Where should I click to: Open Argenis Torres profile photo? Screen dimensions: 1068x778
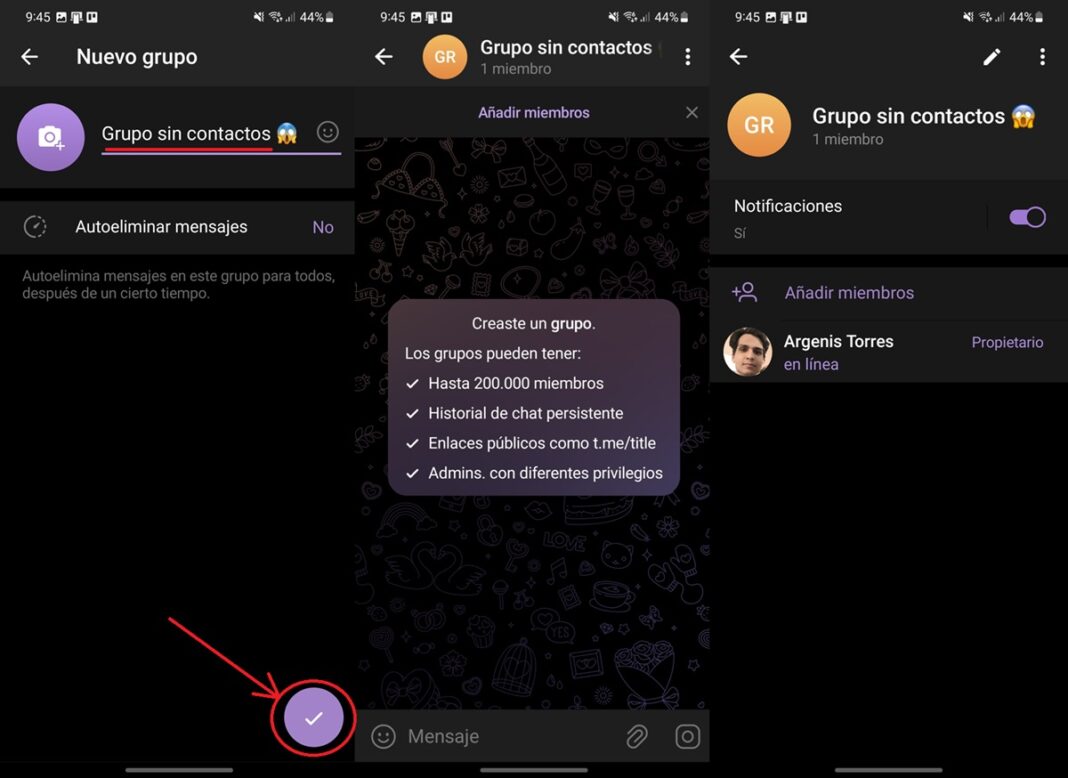click(x=747, y=352)
